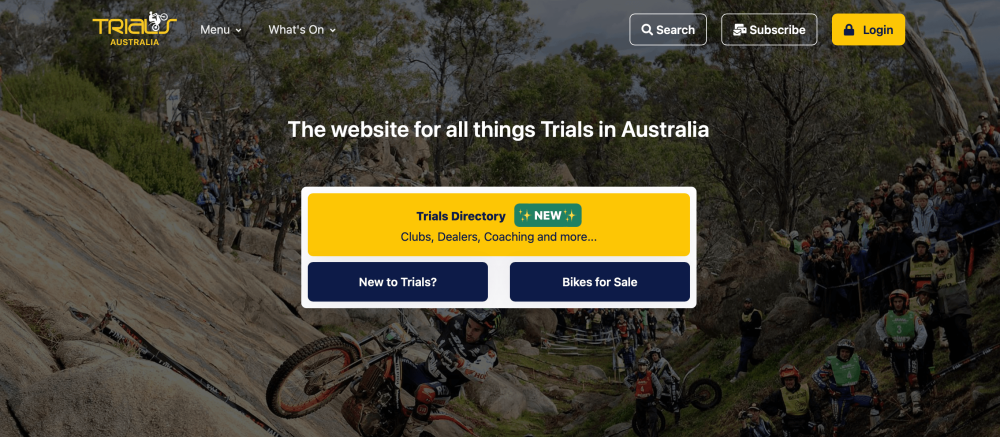Select the New to Trials? button
The width and height of the screenshot is (1000, 437).
click(398, 281)
